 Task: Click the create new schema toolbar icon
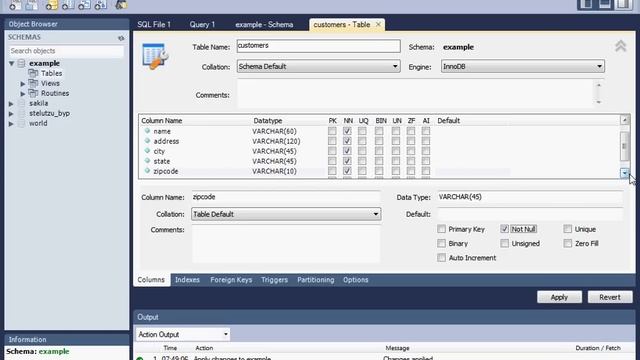51,5
